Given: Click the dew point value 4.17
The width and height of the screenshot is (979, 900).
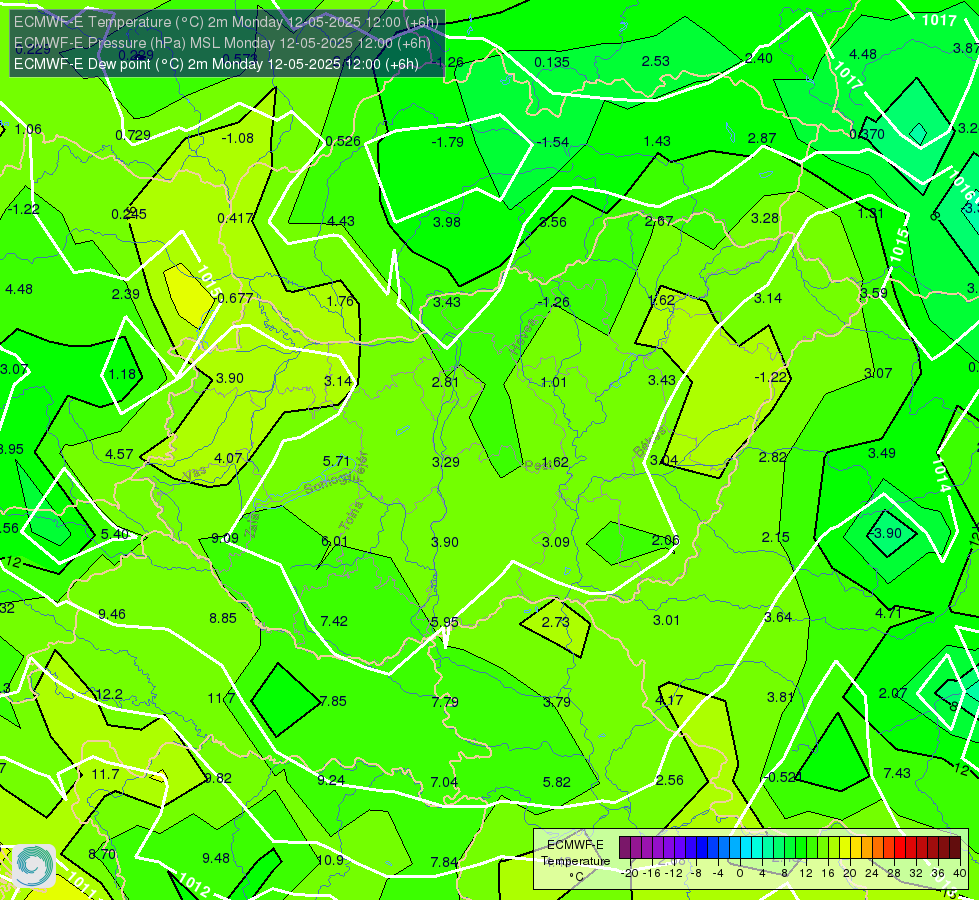Looking at the screenshot, I should coord(669,700).
